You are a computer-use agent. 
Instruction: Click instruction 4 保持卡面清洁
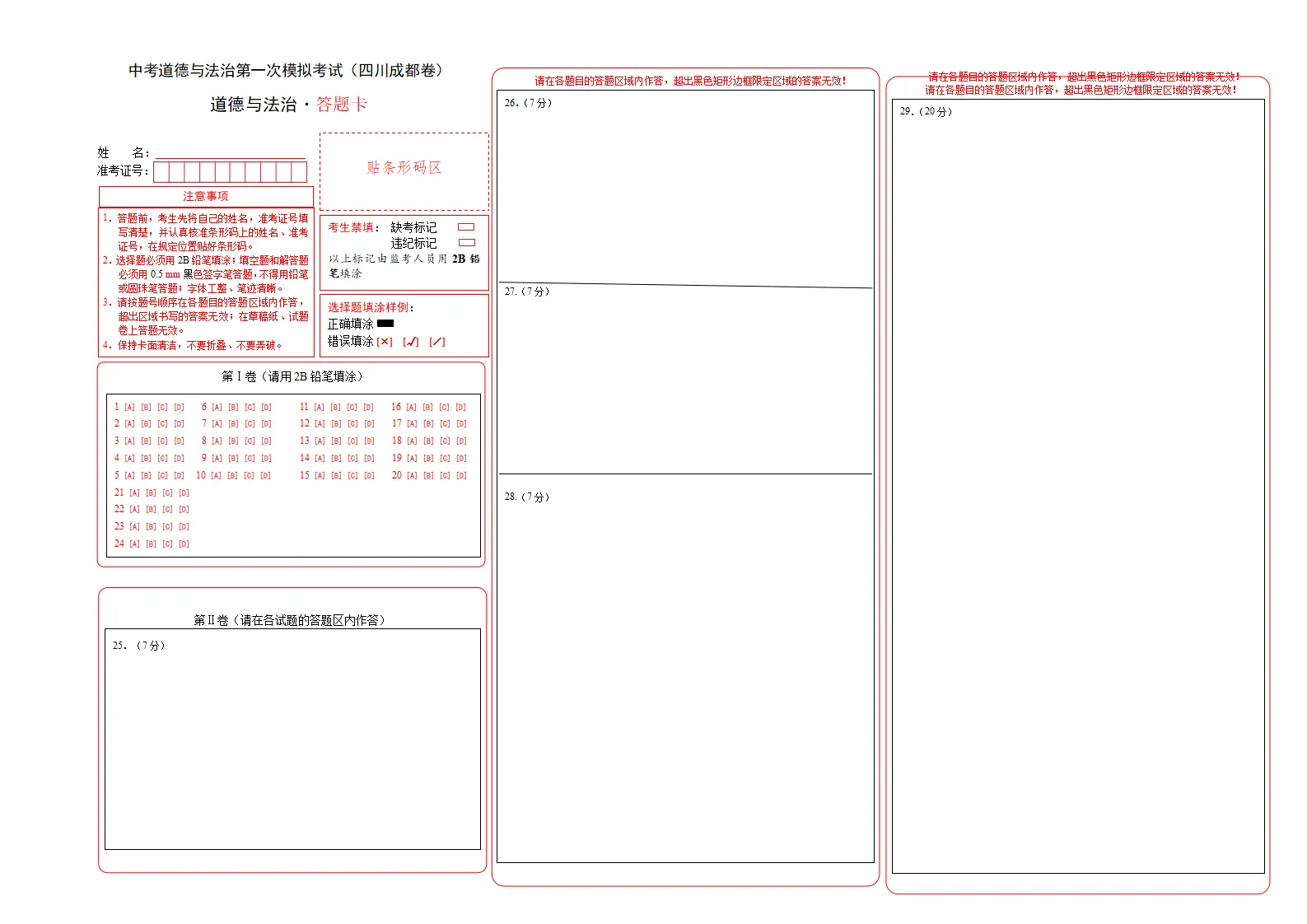pos(193,345)
